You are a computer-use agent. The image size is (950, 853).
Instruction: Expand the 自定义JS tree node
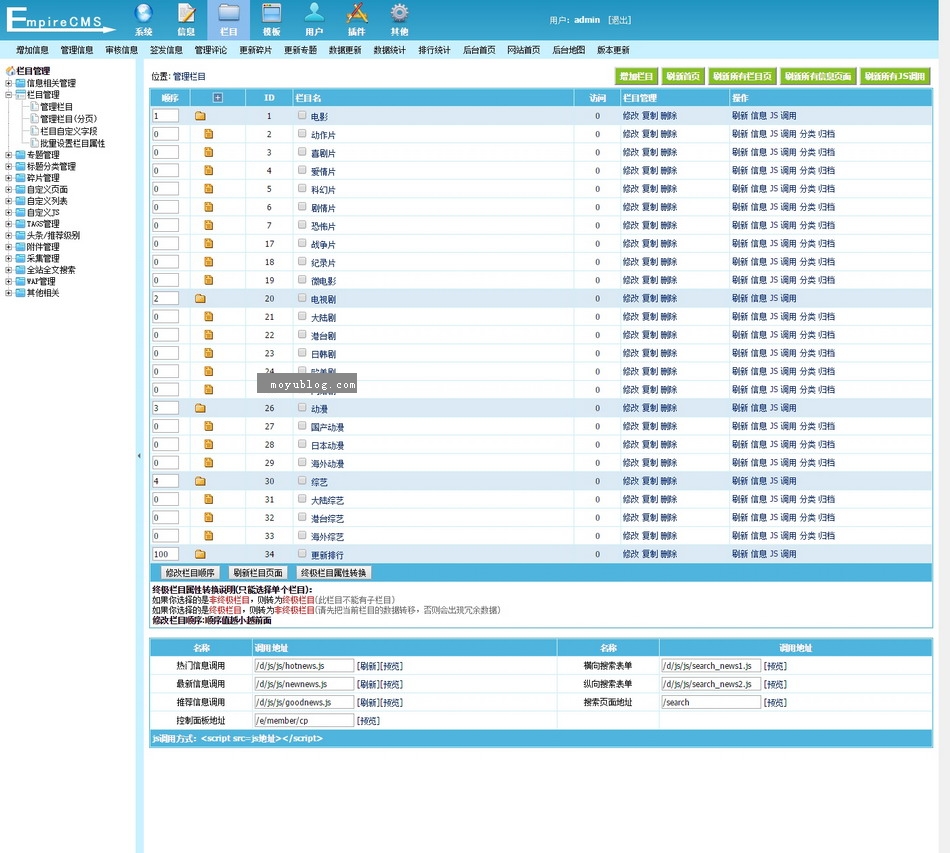(8, 213)
